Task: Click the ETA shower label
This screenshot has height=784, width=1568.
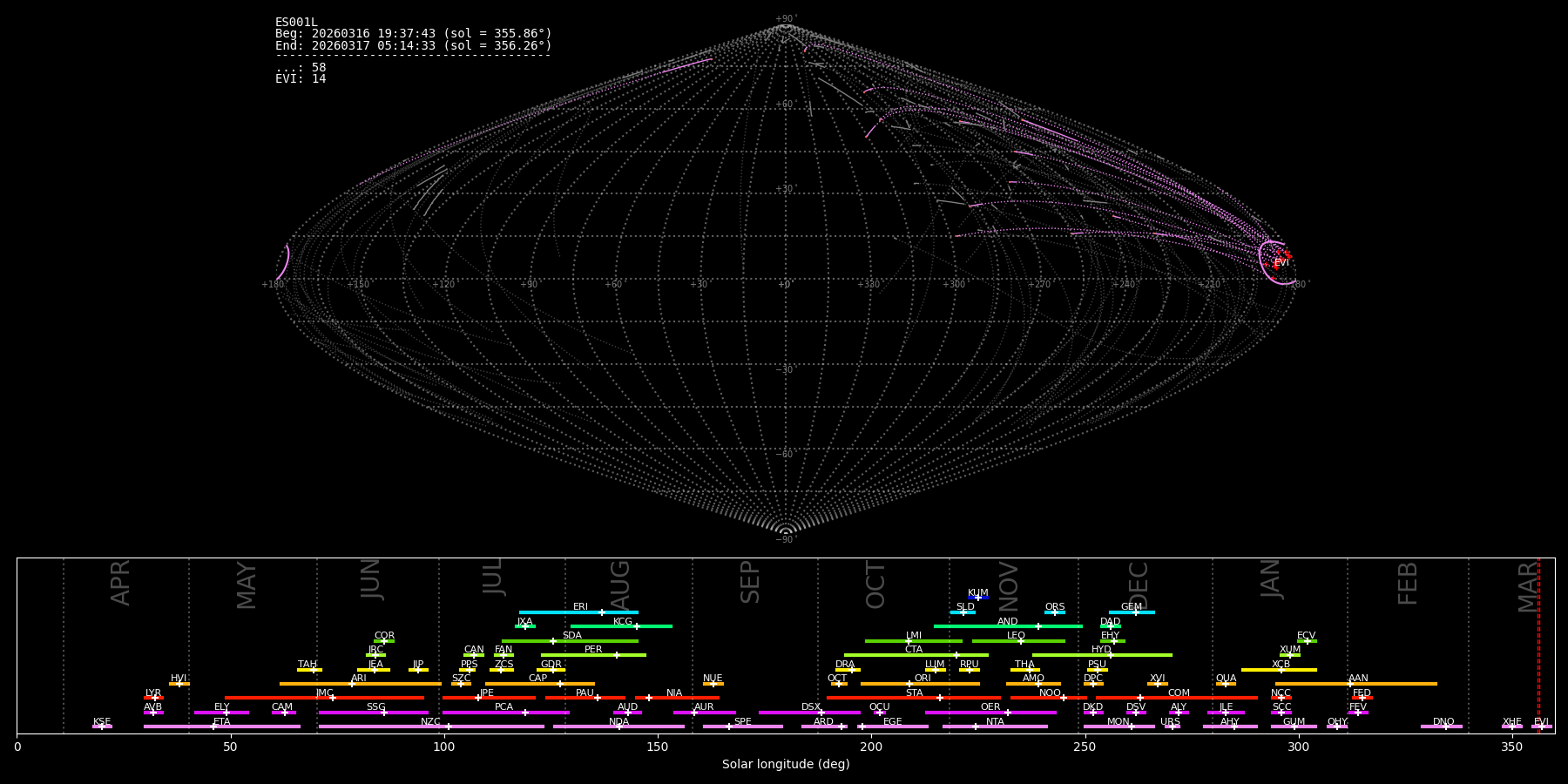Action: [x=222, y=722]
